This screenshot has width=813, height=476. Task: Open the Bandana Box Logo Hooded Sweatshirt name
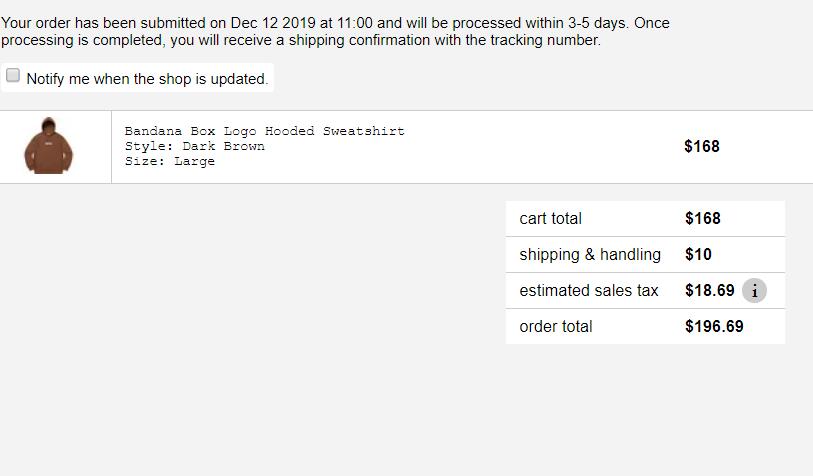(x=264, y=131)
